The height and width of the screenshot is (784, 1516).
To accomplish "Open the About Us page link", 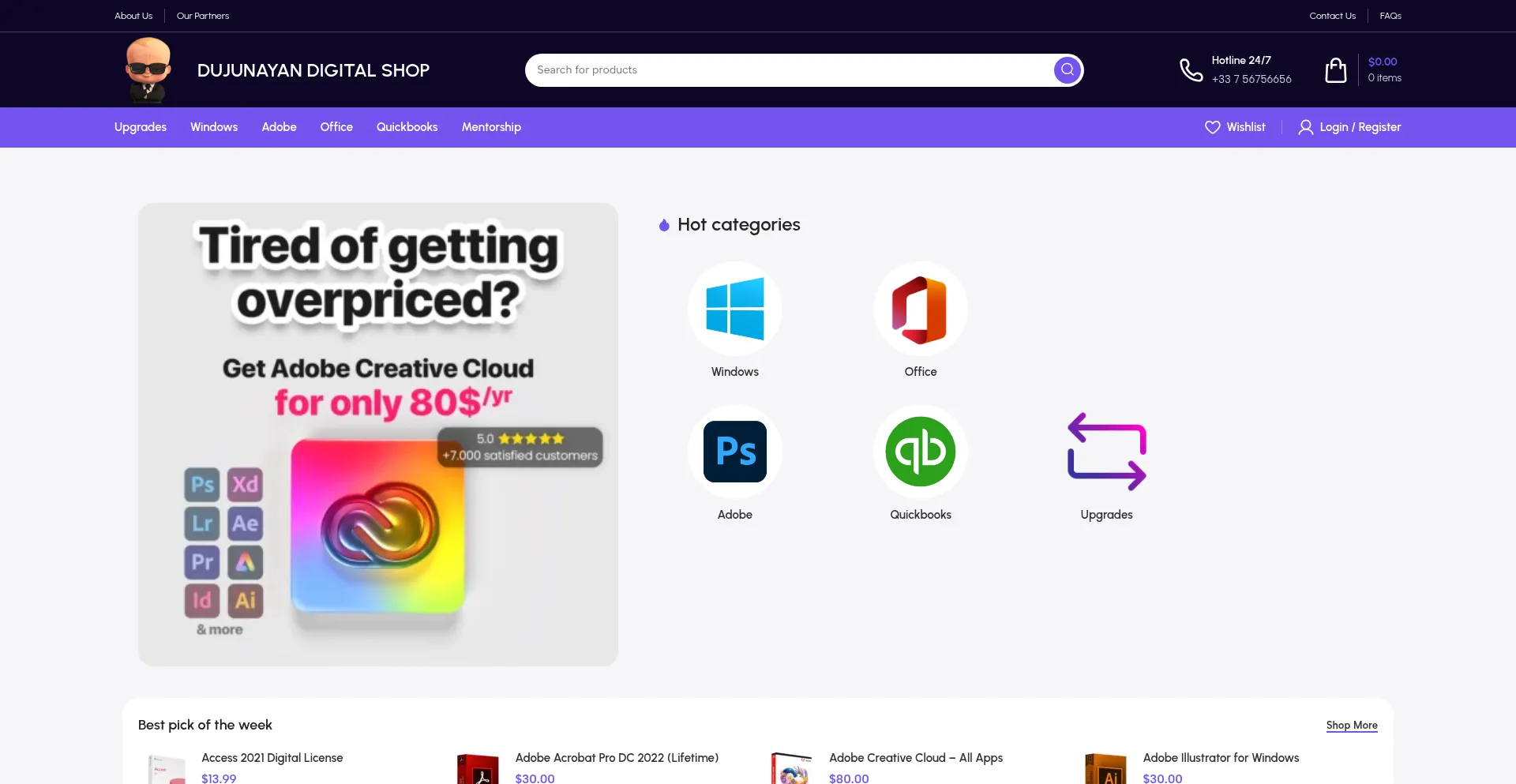I will pyautogui.click(x=133, y=16).
